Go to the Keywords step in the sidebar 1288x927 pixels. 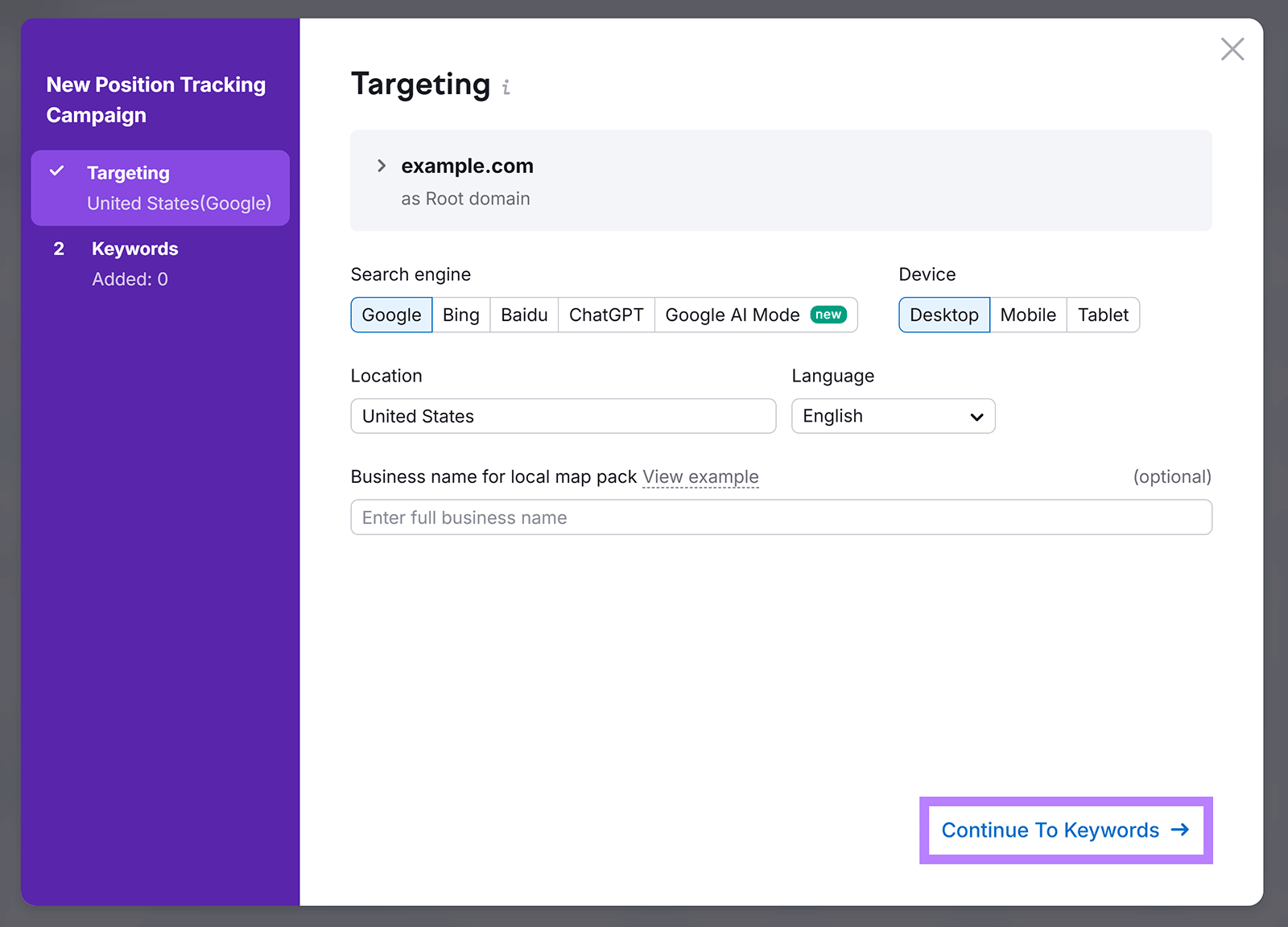click(x=134, y=249)
